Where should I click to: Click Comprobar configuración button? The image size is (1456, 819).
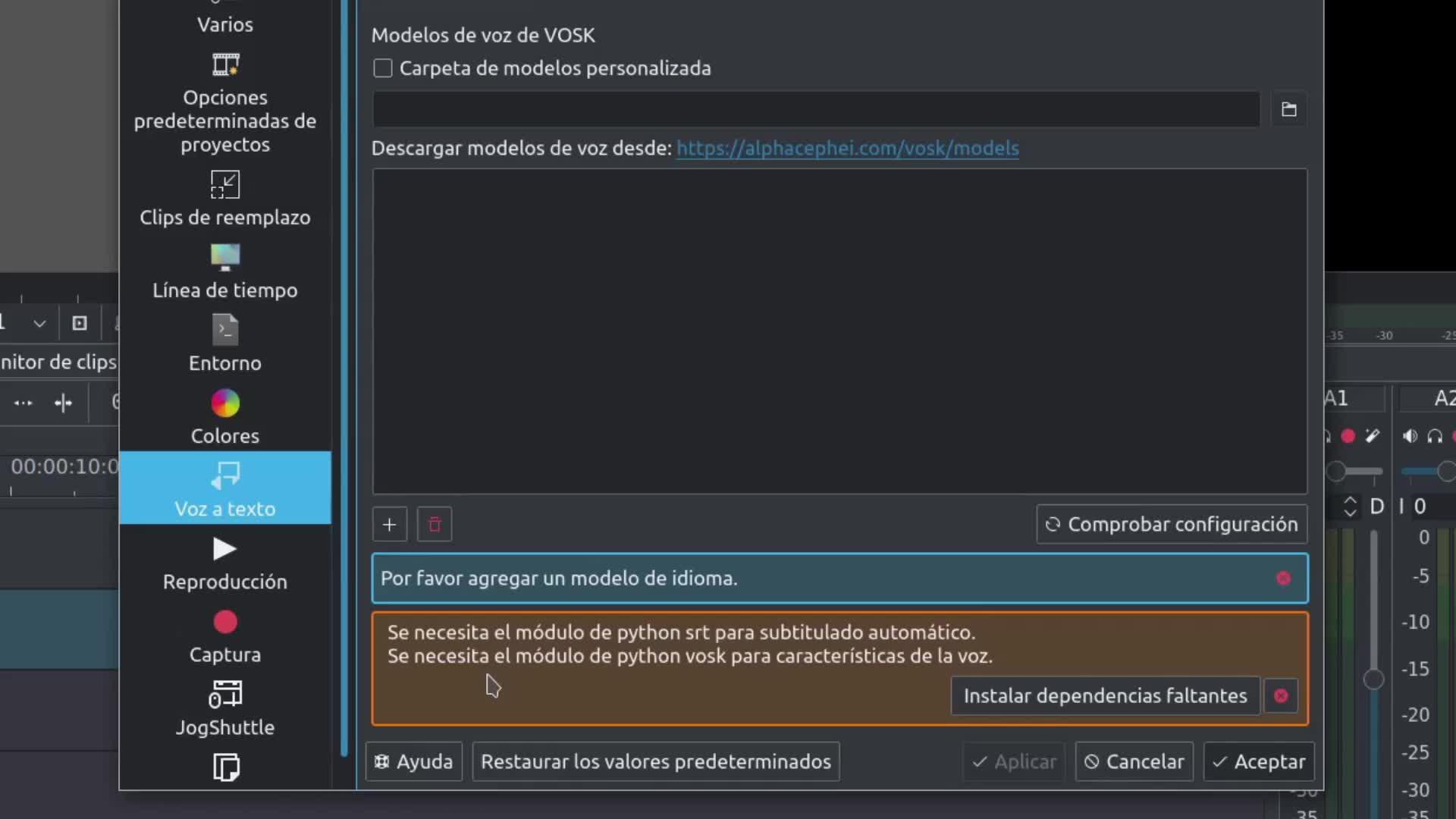1172,525
